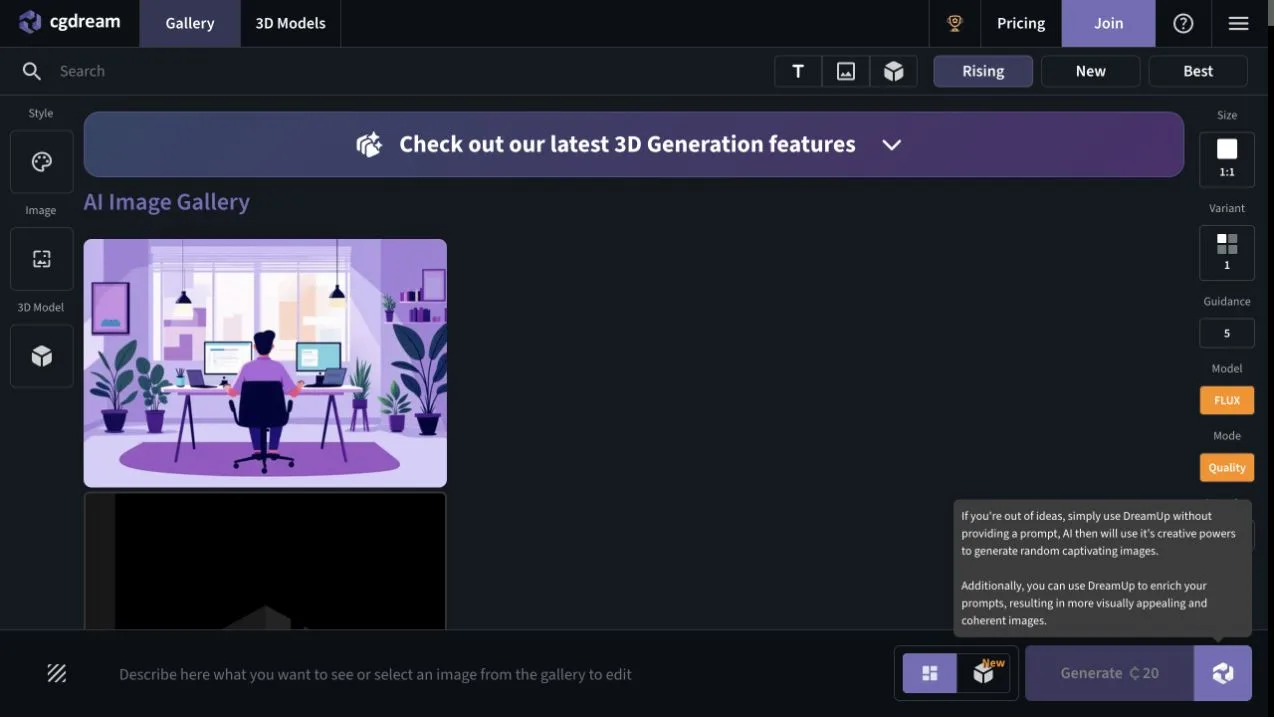The height and width of the screenshot is (717, 1274).
Task: Click the prompt description input field
Action: (x=490, y=674)
